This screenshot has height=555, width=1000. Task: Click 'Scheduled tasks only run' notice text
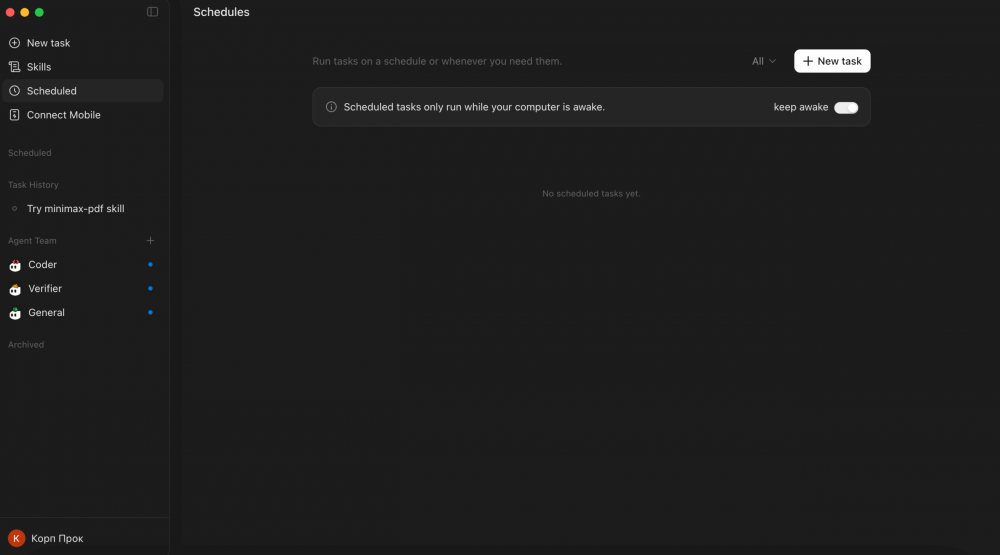tap(474, 107)
